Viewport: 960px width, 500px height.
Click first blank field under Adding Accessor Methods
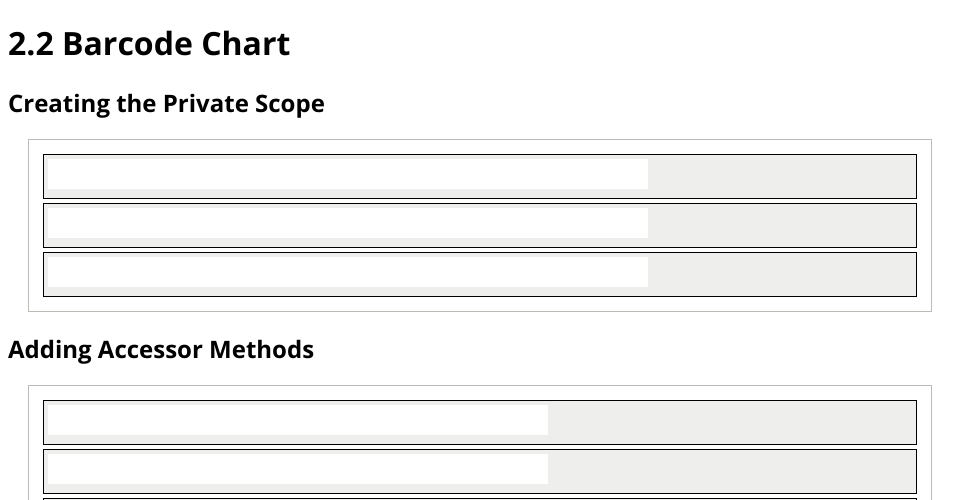(x=298, y=420)
